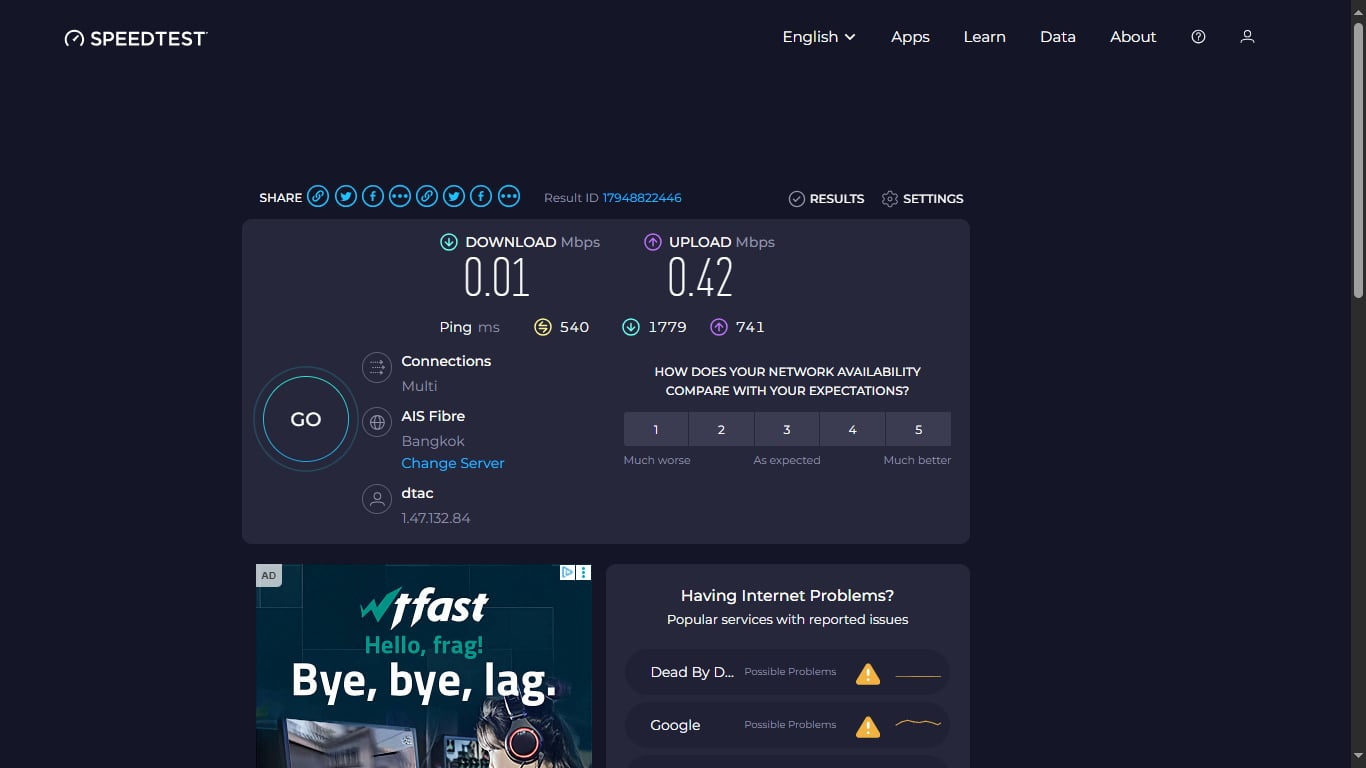The image size is (1366, 768).
Task: Click the ad options dots icon
Action: (584, 573)
